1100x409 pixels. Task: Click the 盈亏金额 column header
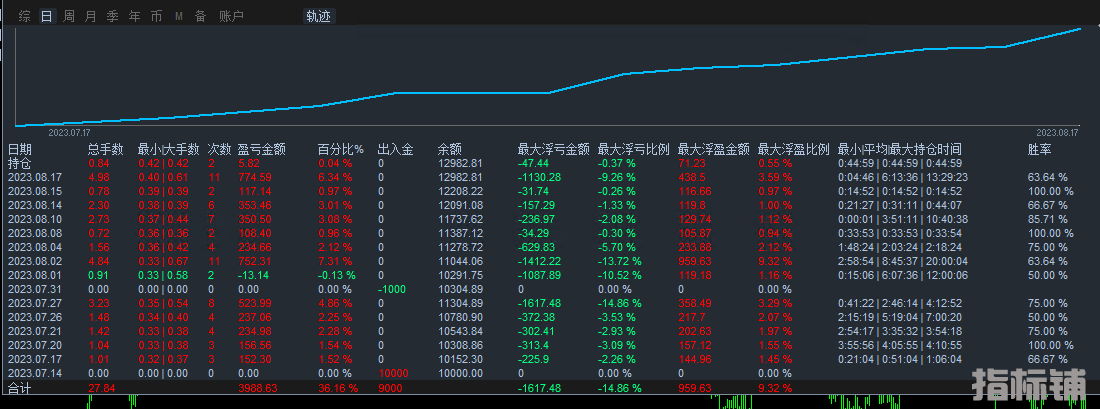pyautogui.click(x=262, y=149)
